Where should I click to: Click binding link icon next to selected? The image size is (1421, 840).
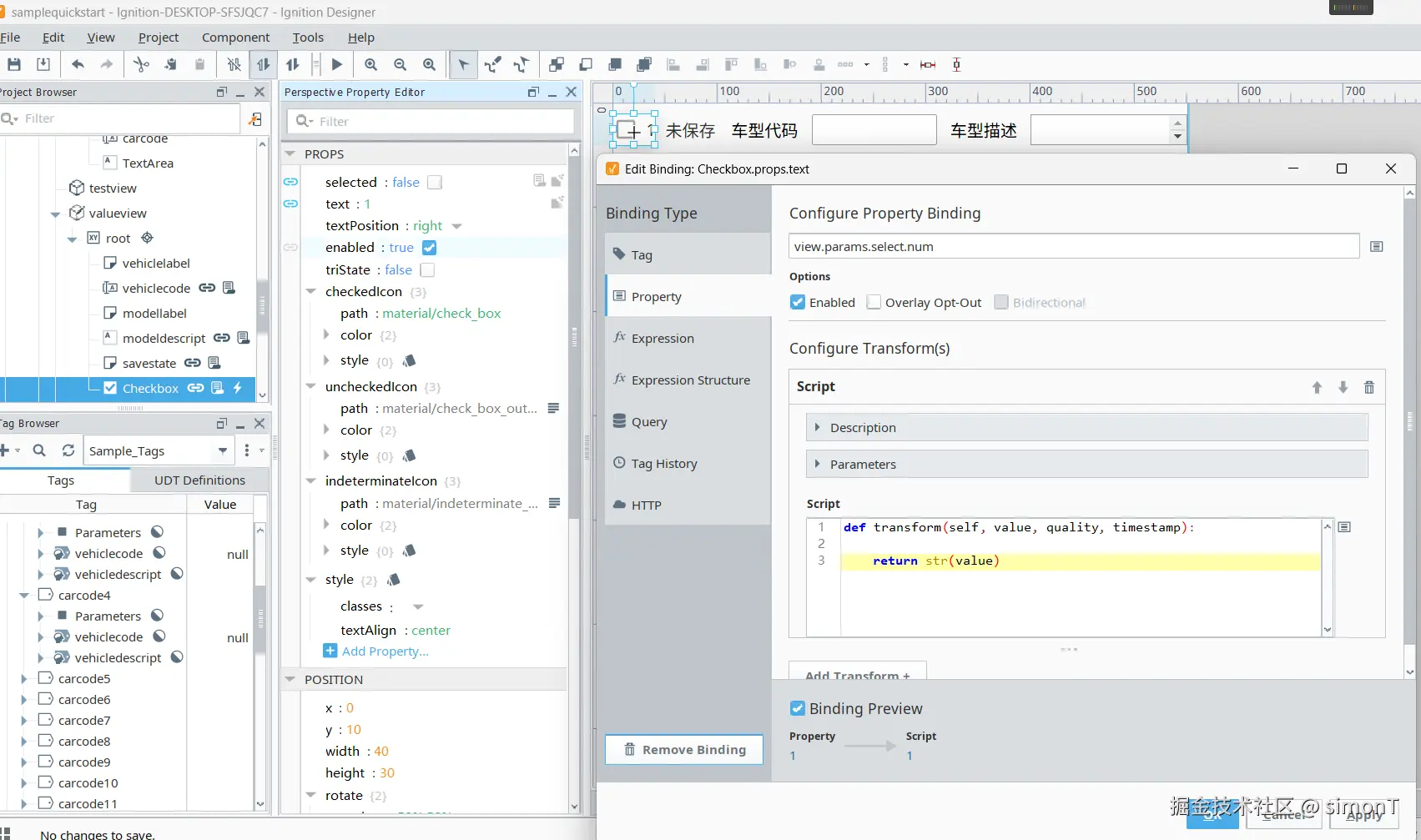tap(290, 182)
